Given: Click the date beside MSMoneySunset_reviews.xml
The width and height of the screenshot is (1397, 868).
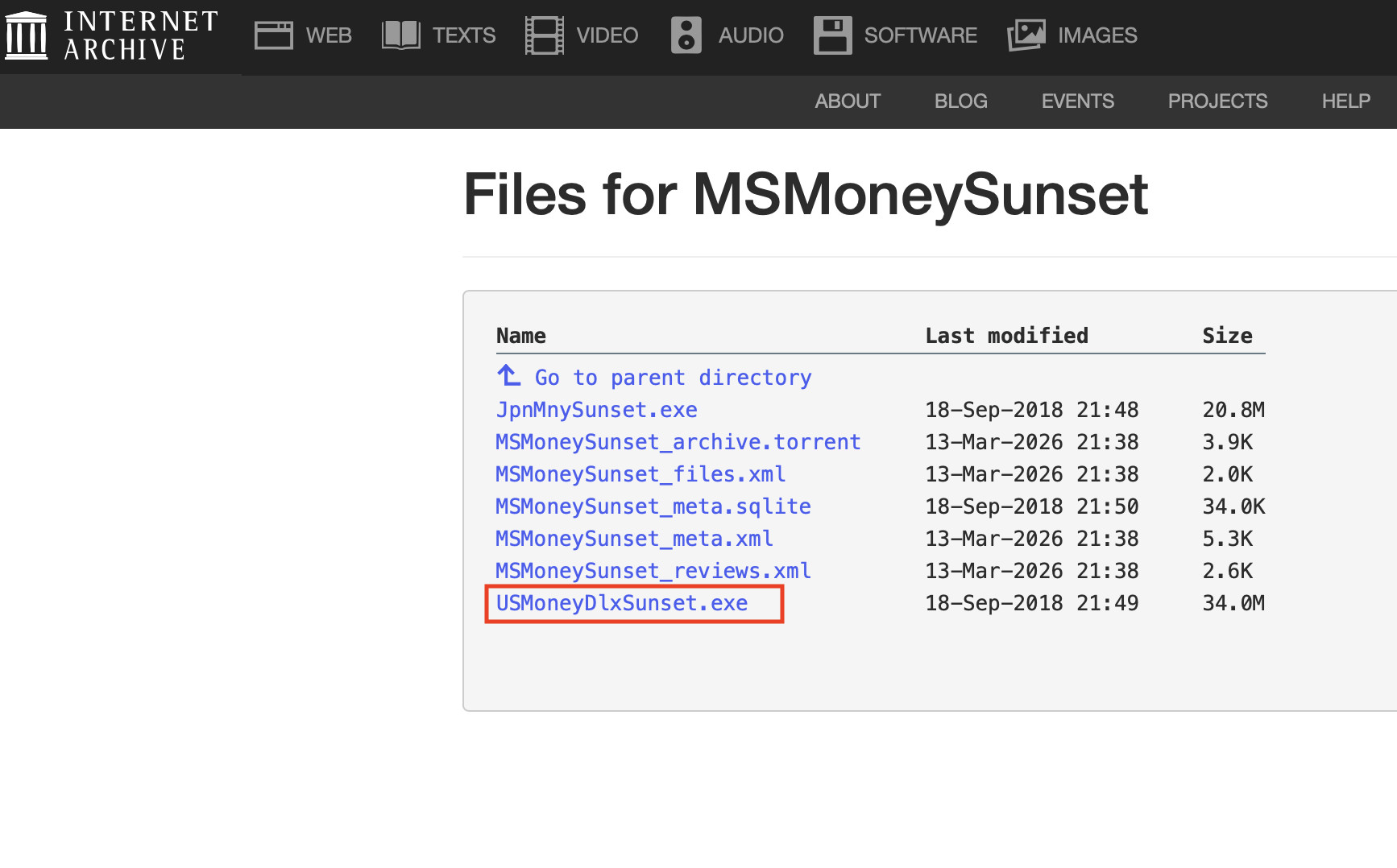Looking at the screenshot, I should click(1032, 571).
